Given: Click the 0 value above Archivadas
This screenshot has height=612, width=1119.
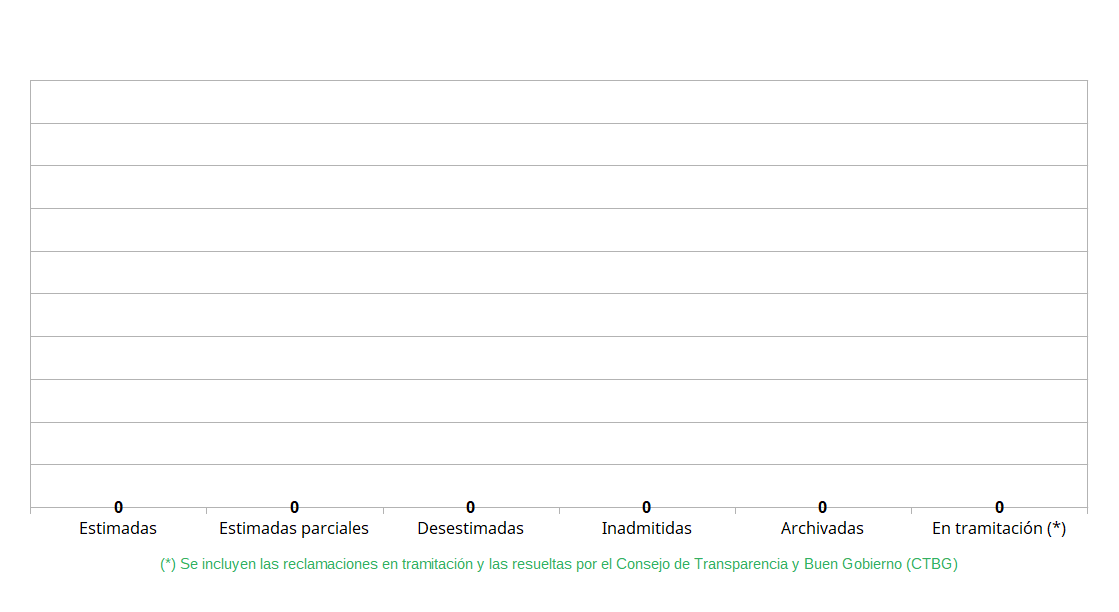Looking at the screenshot, I should coord(822,507).
